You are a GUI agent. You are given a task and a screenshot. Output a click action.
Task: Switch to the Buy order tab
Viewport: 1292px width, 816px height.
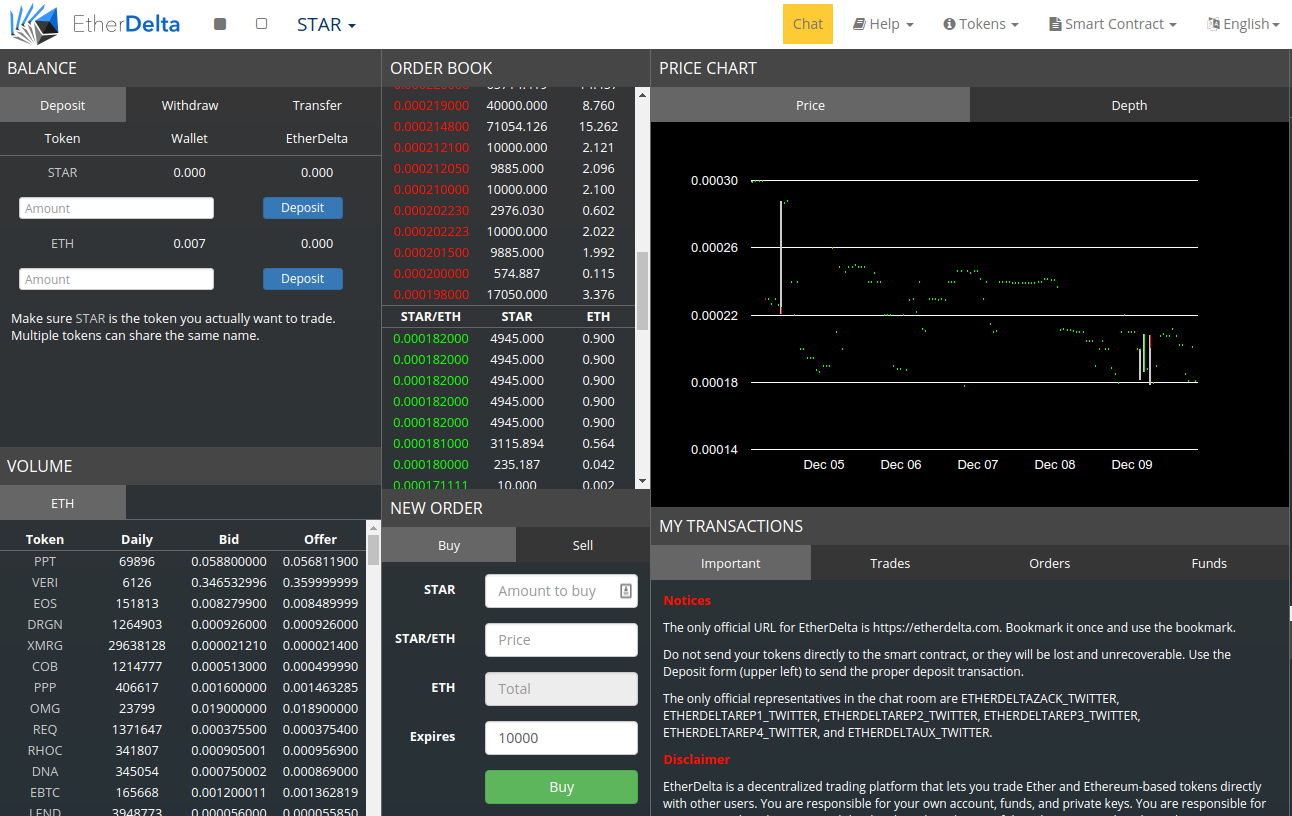(x=449, y=545)
